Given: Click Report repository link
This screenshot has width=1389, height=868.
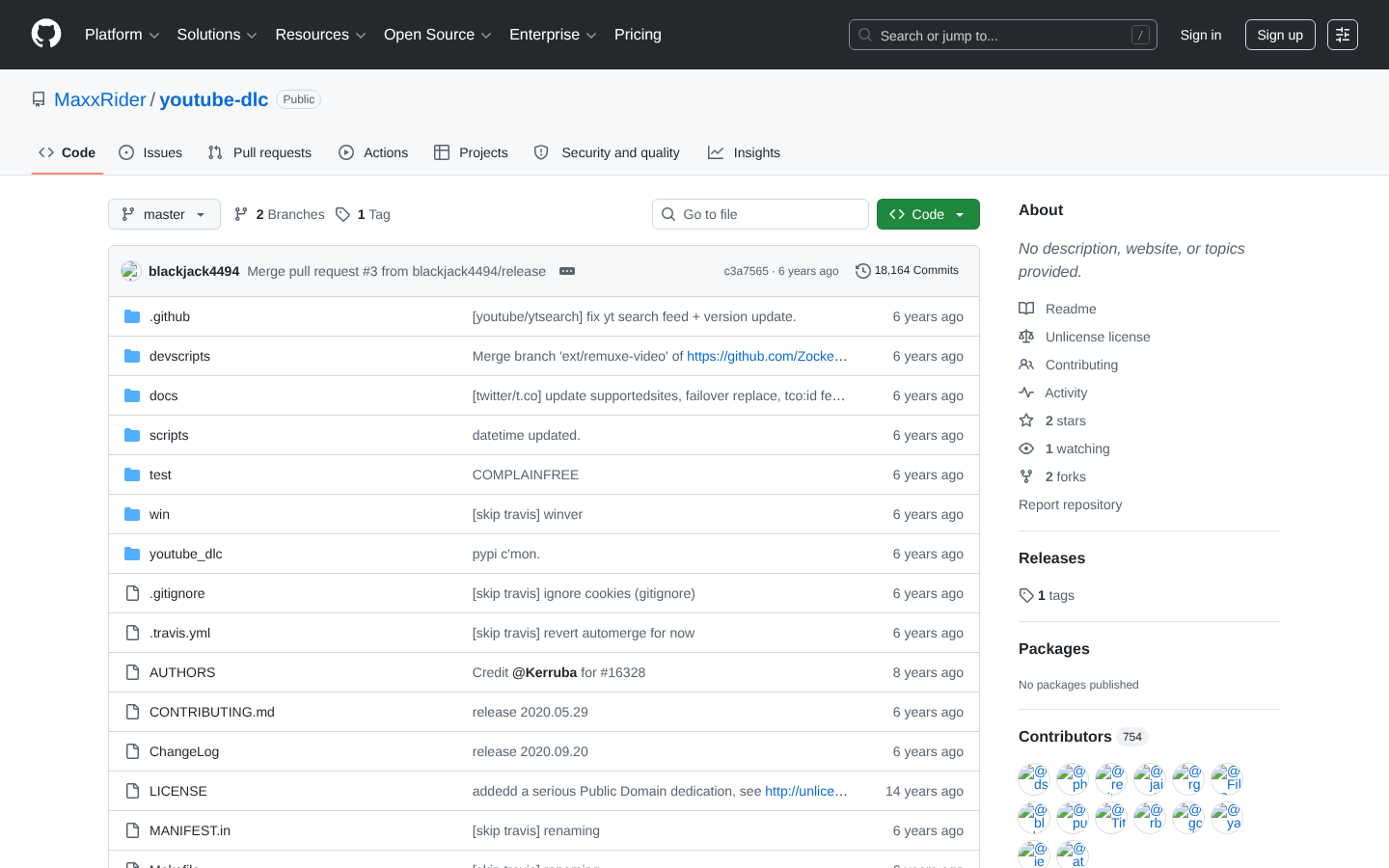Looking at the screenshot, I should pos(1071,504).
